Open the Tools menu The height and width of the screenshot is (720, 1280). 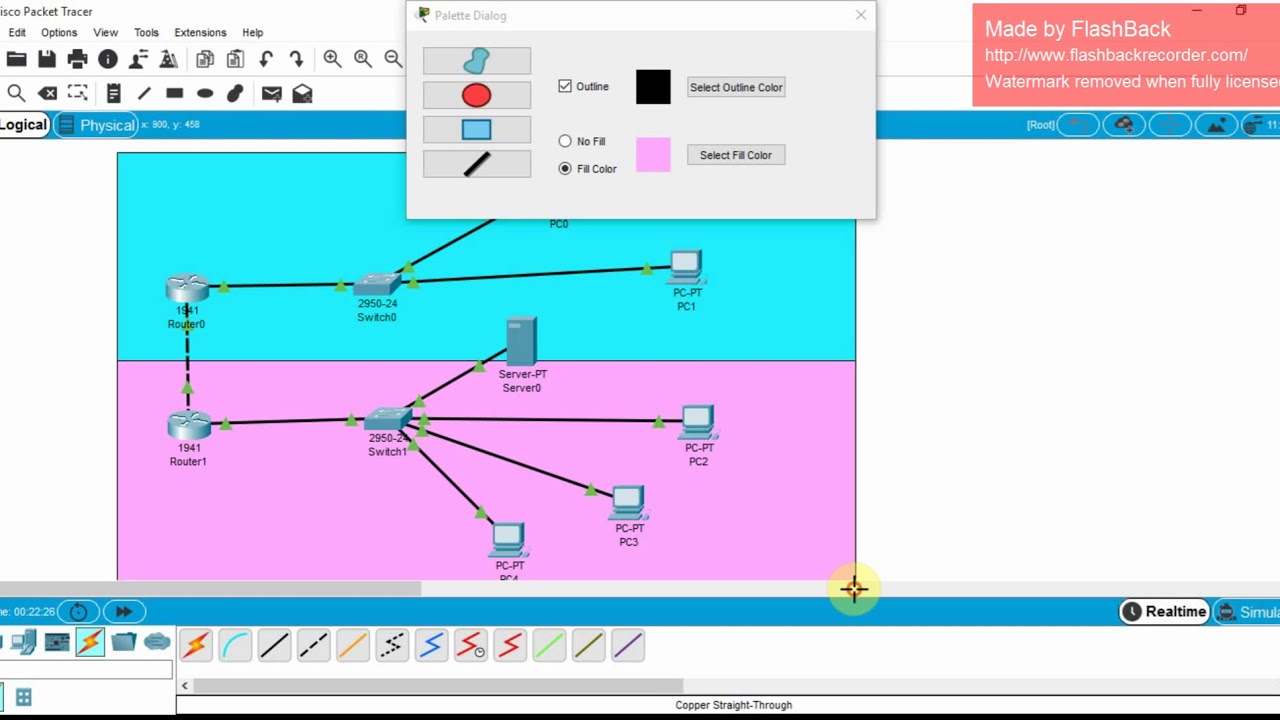click(x=146, y=32)
